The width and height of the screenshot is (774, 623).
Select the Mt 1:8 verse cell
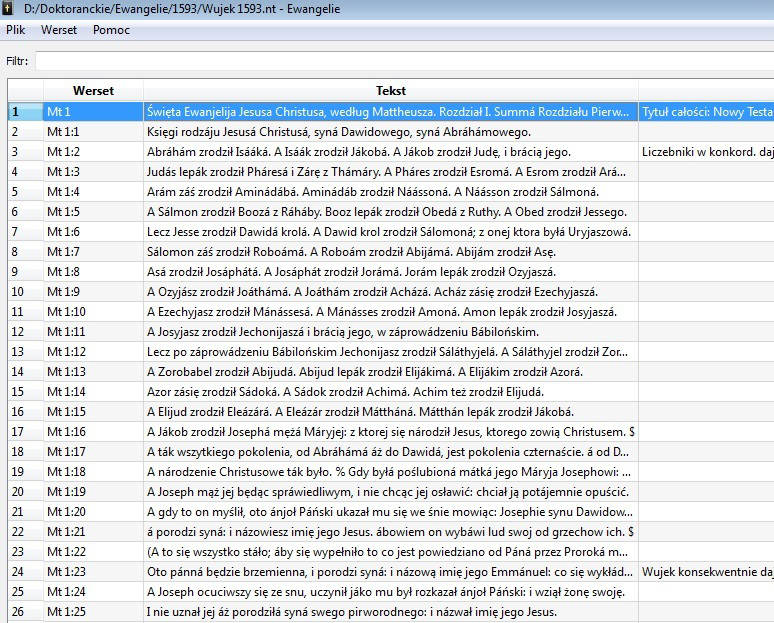pyautogui.click(x=93, y=272)
